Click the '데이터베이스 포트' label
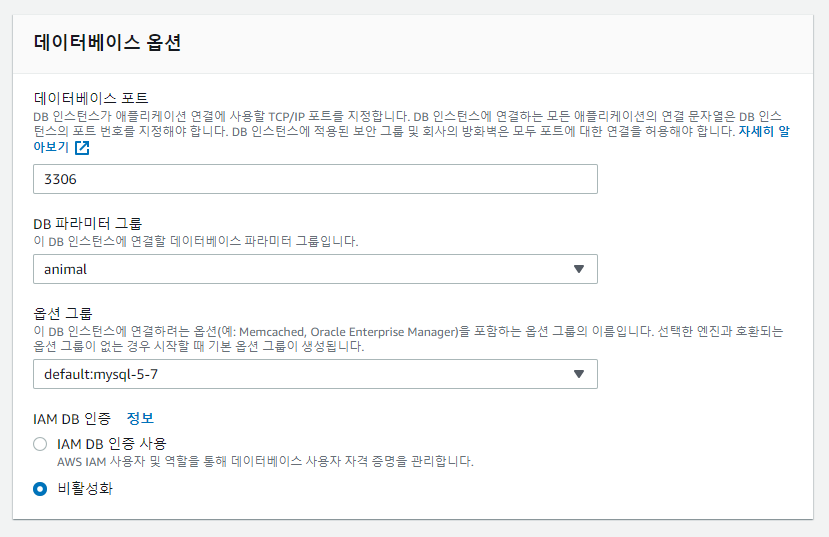 pyautogui.click(x=90, y=98)
